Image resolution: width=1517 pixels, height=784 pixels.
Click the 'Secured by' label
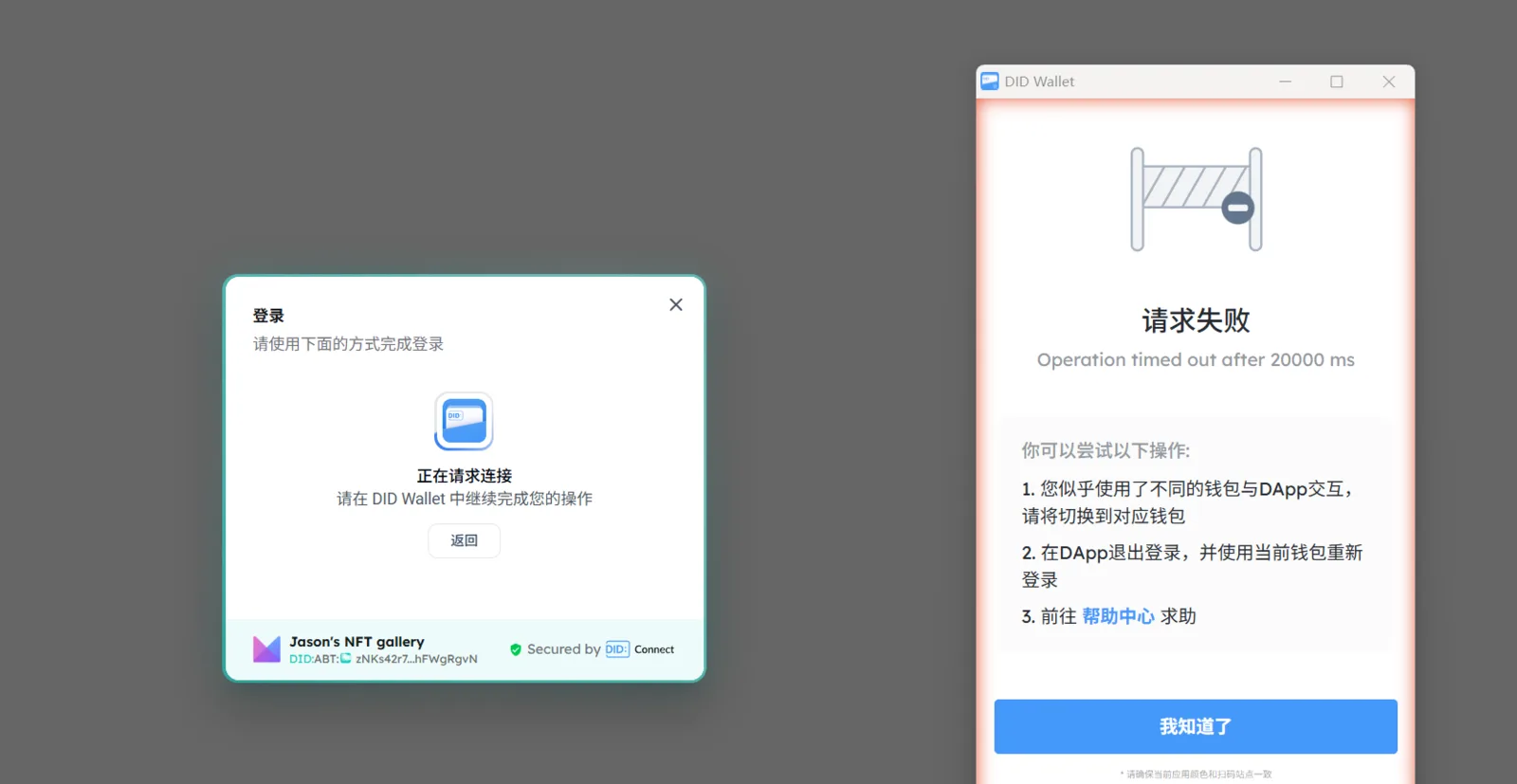pos(563,649)
